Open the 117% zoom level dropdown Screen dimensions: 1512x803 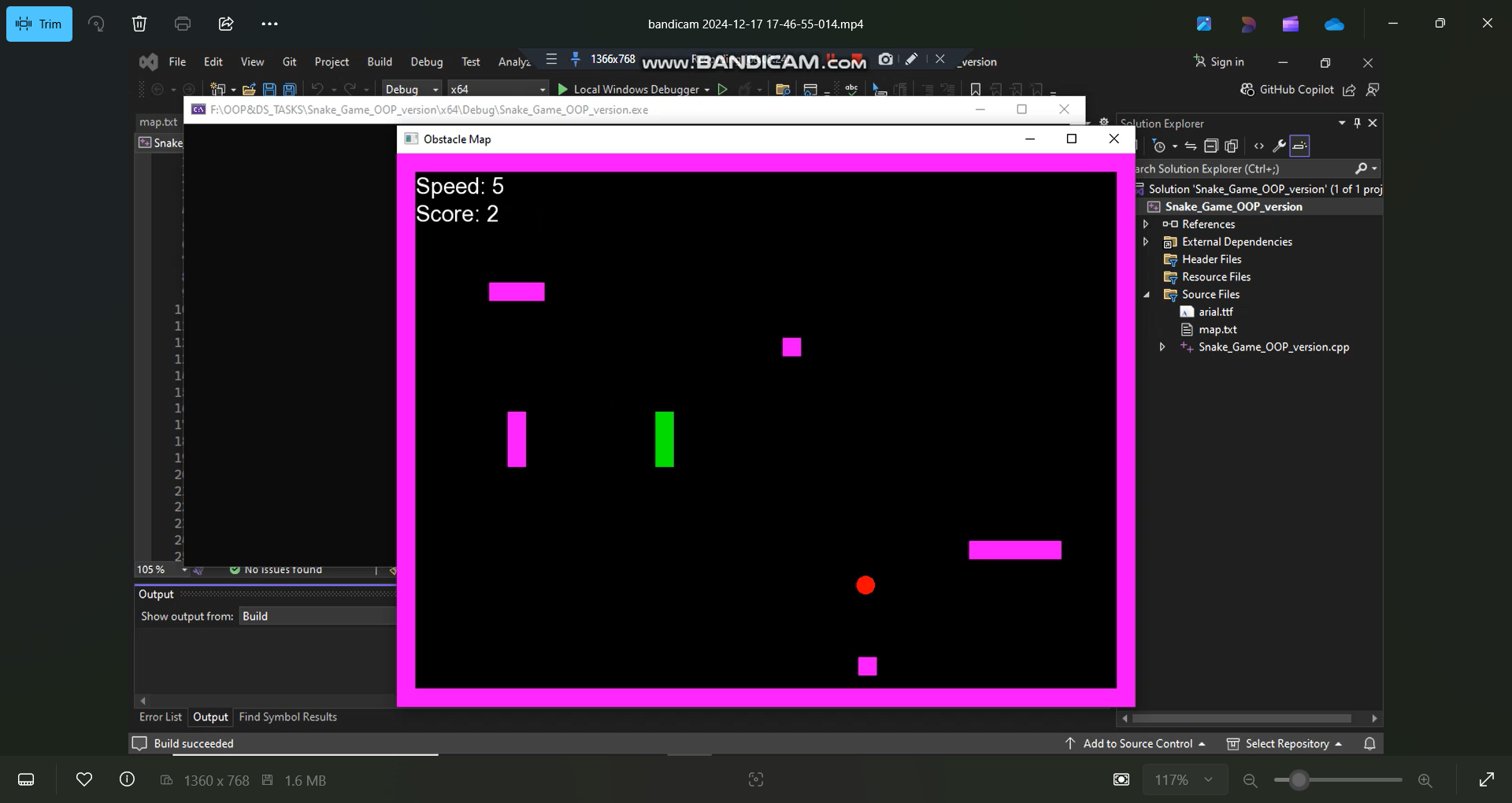[1183, 779]
